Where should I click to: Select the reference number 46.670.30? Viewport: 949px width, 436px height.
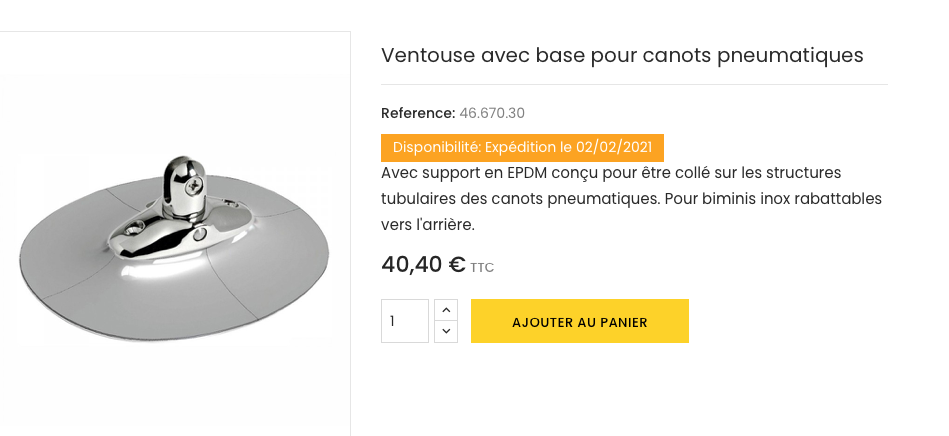point(492,113)
